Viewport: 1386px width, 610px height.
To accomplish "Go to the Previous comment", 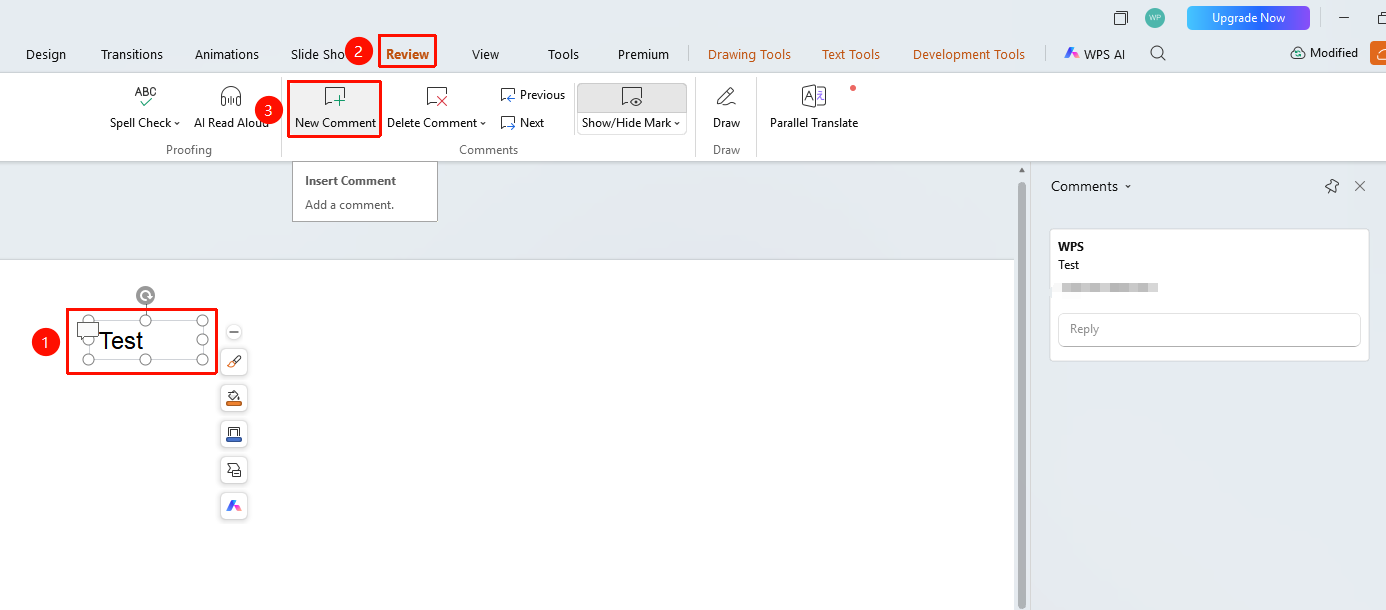I will pyautogui.click(x=533, y=95).
